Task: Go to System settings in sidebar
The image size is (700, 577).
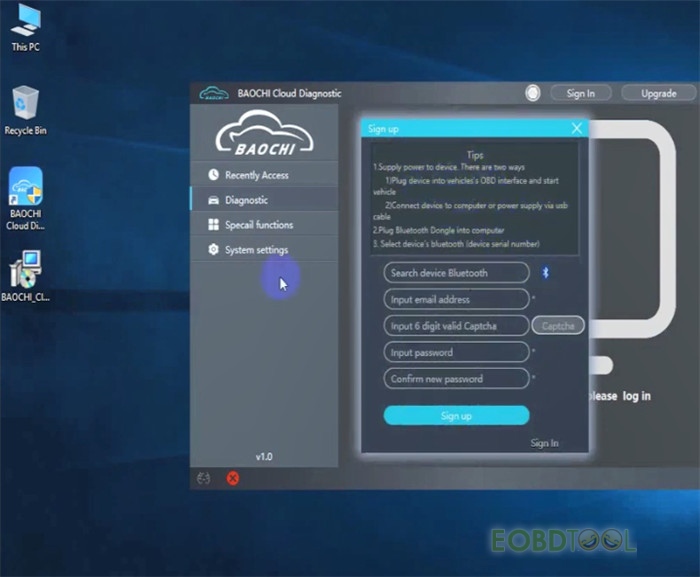Action: click(x=256, y=250)
